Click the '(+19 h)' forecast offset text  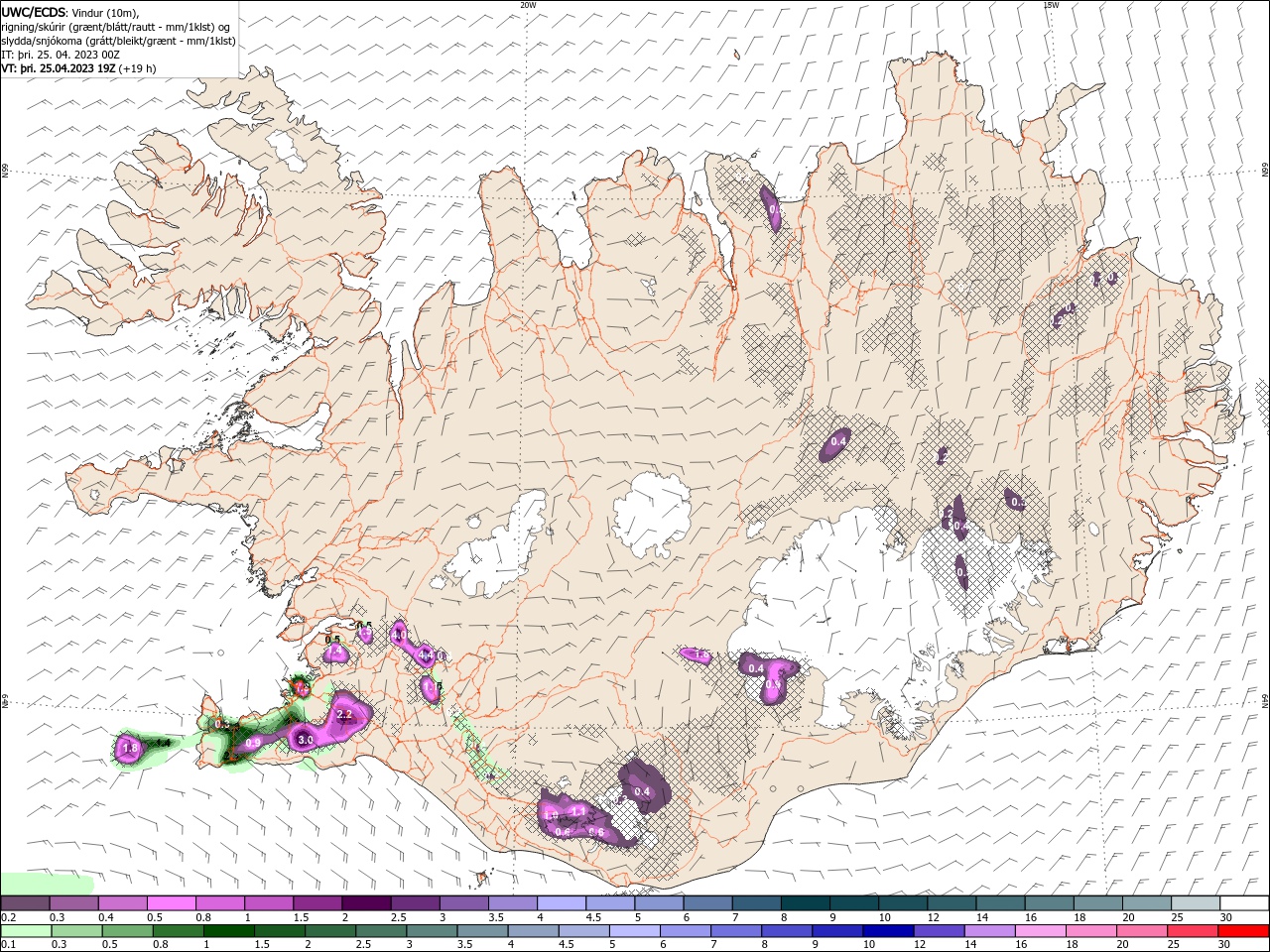tap(137, 68)
